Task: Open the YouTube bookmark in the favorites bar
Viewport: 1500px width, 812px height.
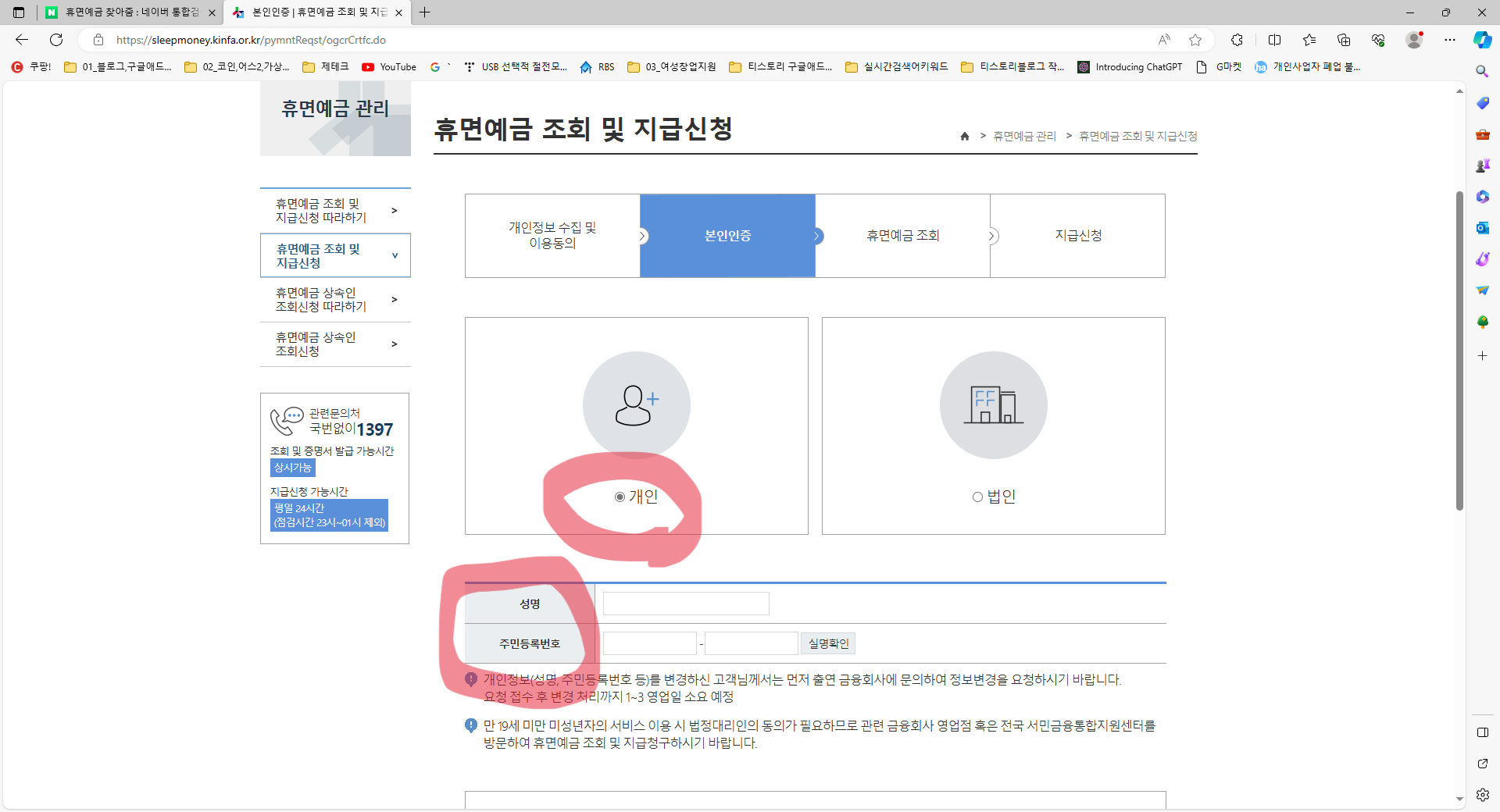Action: click(388, 67)
